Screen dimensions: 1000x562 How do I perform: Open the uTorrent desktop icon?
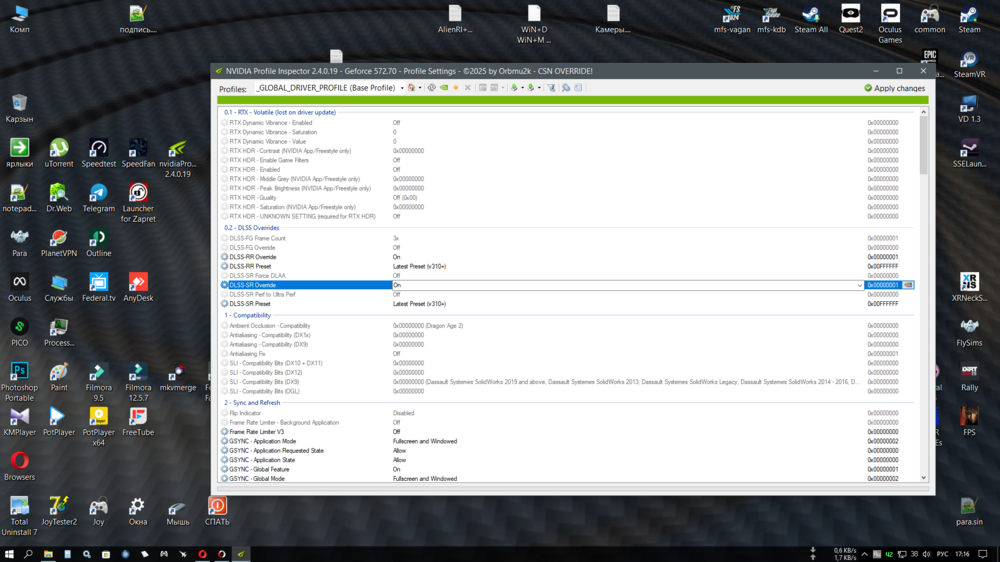59,153
